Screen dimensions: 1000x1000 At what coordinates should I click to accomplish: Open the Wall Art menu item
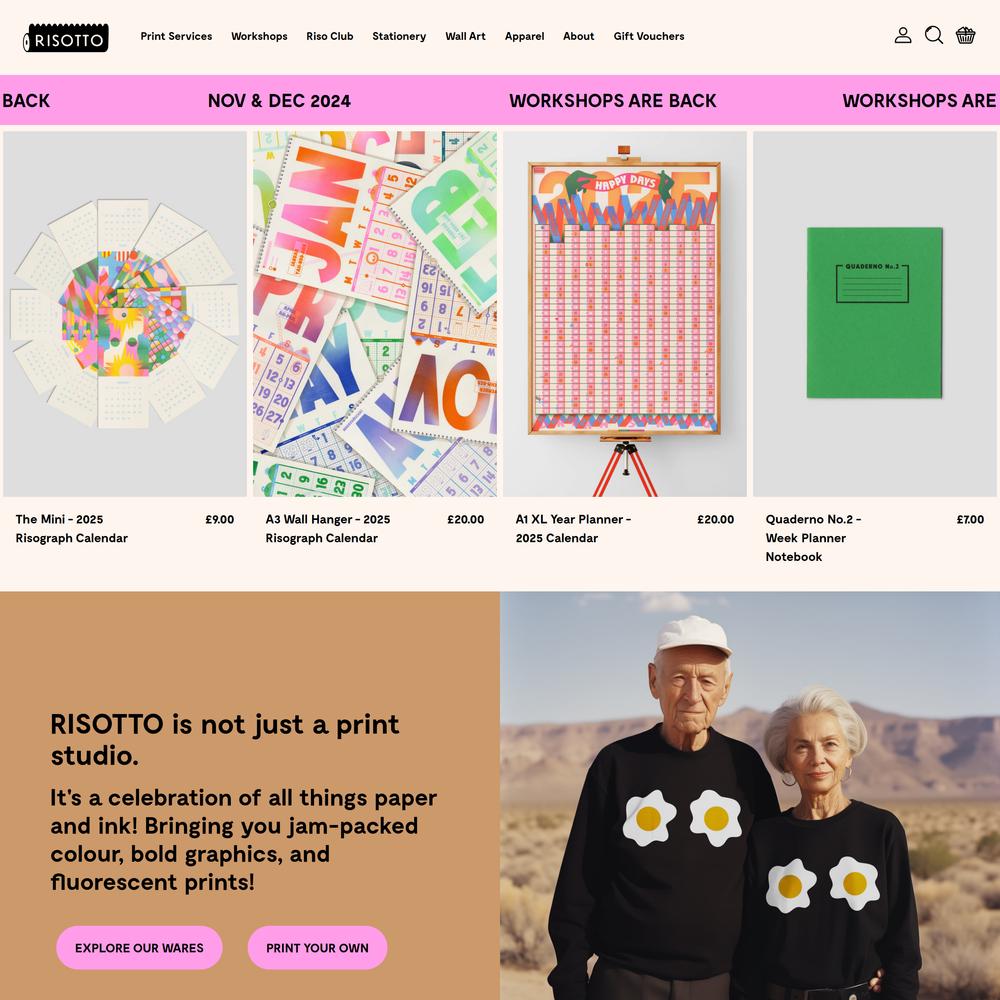coord(465,36)
